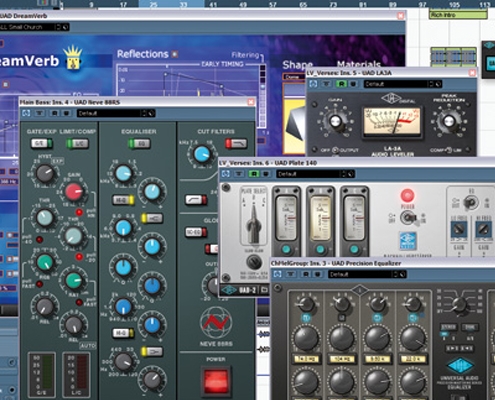Click preset stepper arrows in Neve 88RS header
The width and height of the screenshot is (495, 400).
click(x=144, y=113)
